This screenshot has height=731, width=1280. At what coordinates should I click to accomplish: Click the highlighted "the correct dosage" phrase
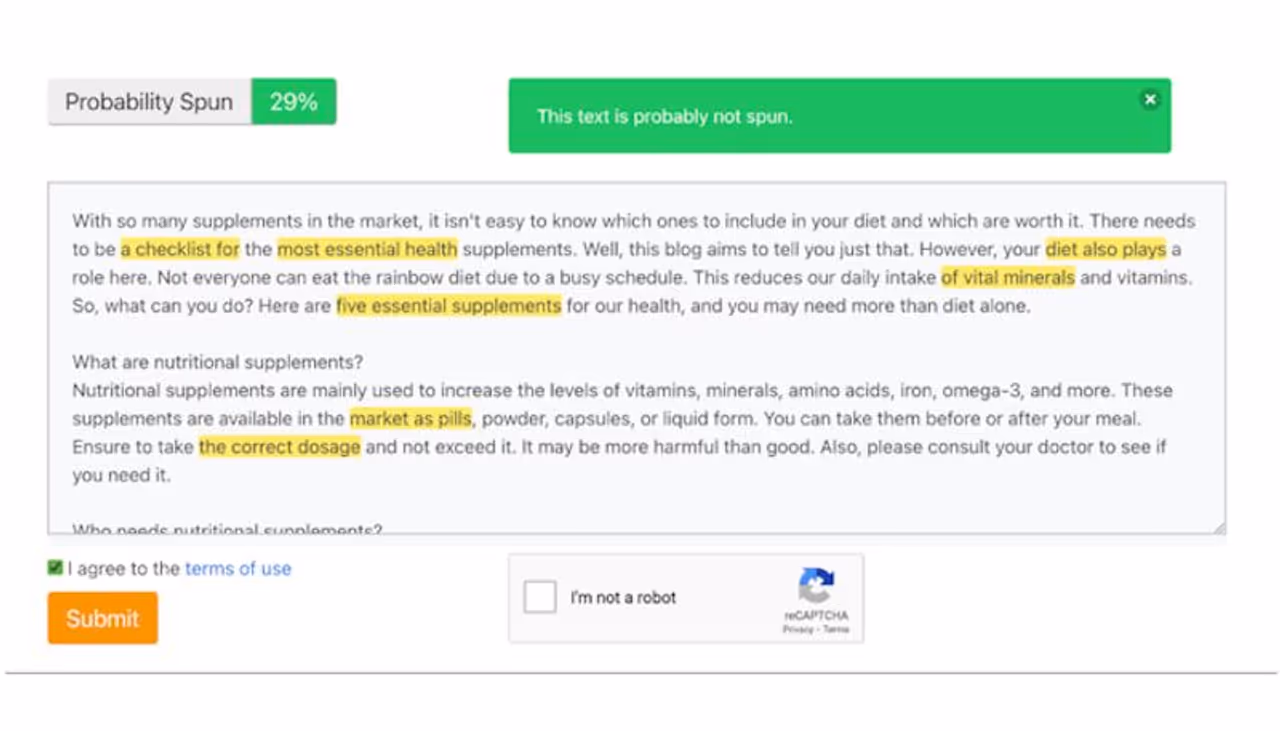point(279,447)
